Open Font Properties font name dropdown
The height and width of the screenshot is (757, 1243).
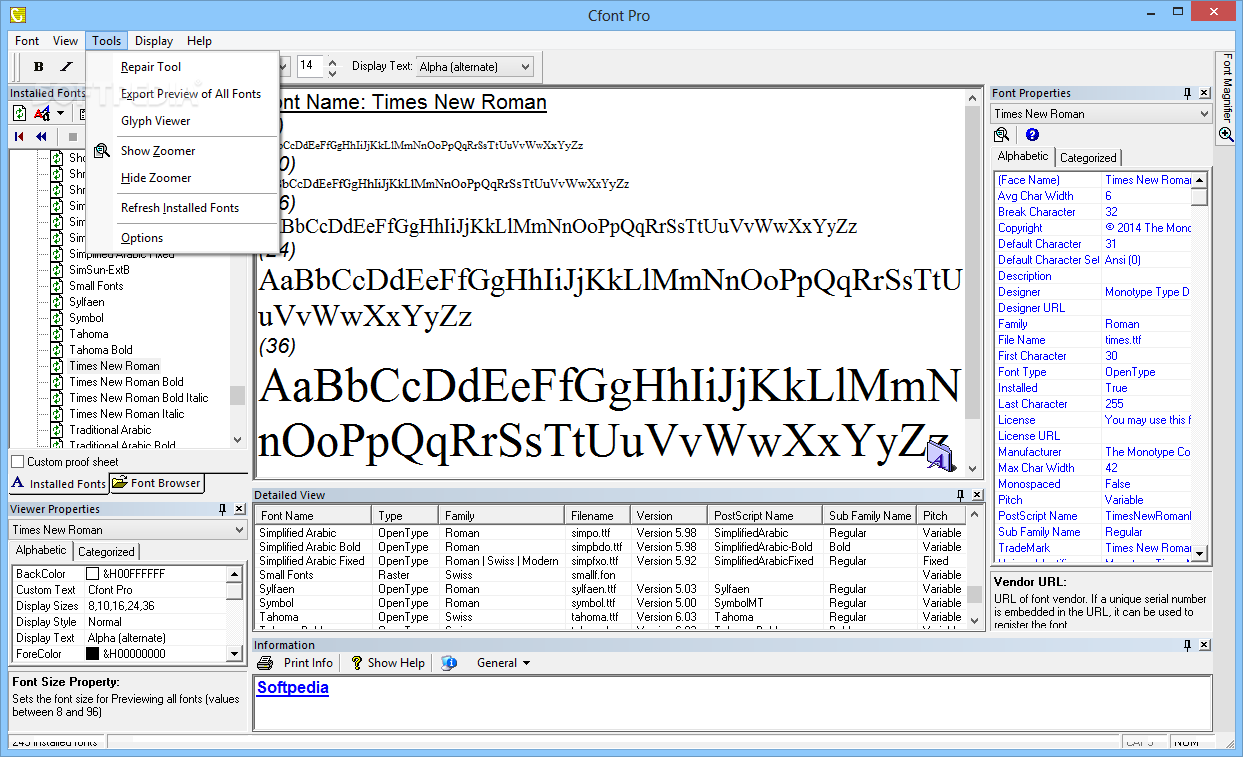1203,114
